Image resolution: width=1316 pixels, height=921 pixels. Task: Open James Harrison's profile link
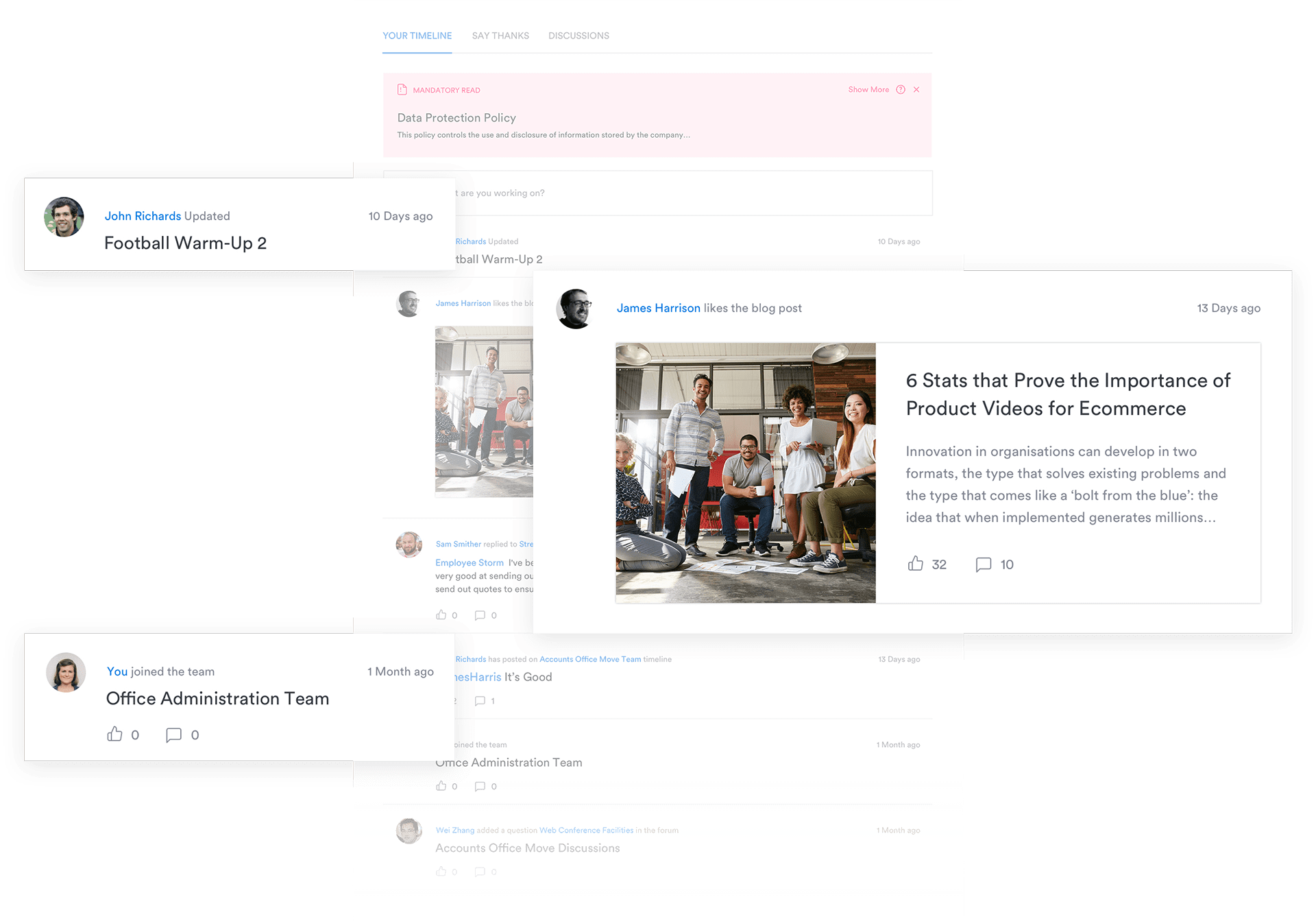tap(658, 308)
